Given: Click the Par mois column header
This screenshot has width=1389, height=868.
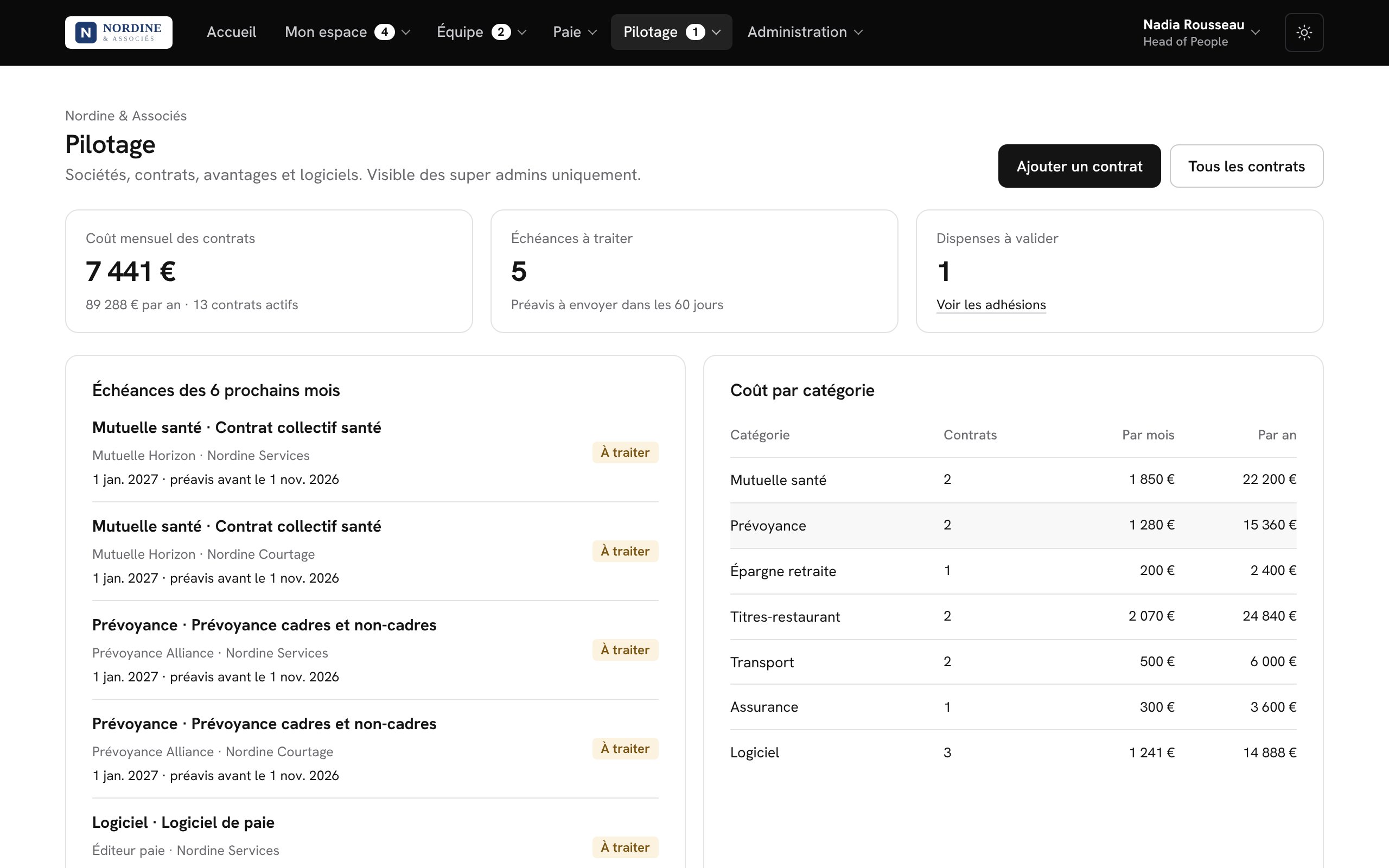Looking at the screenshot, I should coord(1148,435).
